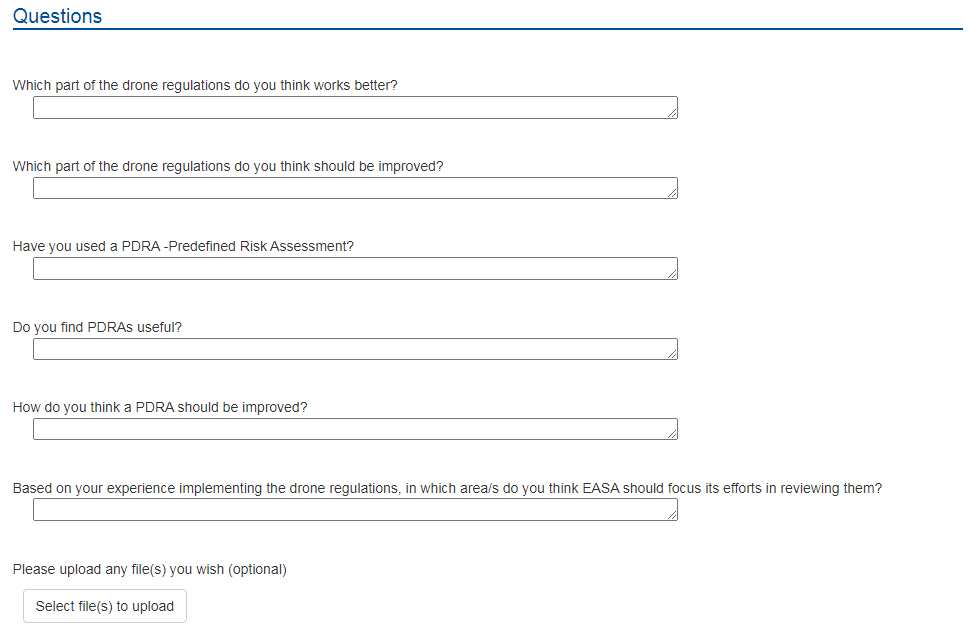Click the 'should be improved' regulations answer field
Viewport: 969px width, 640px height.
point(355,188)
